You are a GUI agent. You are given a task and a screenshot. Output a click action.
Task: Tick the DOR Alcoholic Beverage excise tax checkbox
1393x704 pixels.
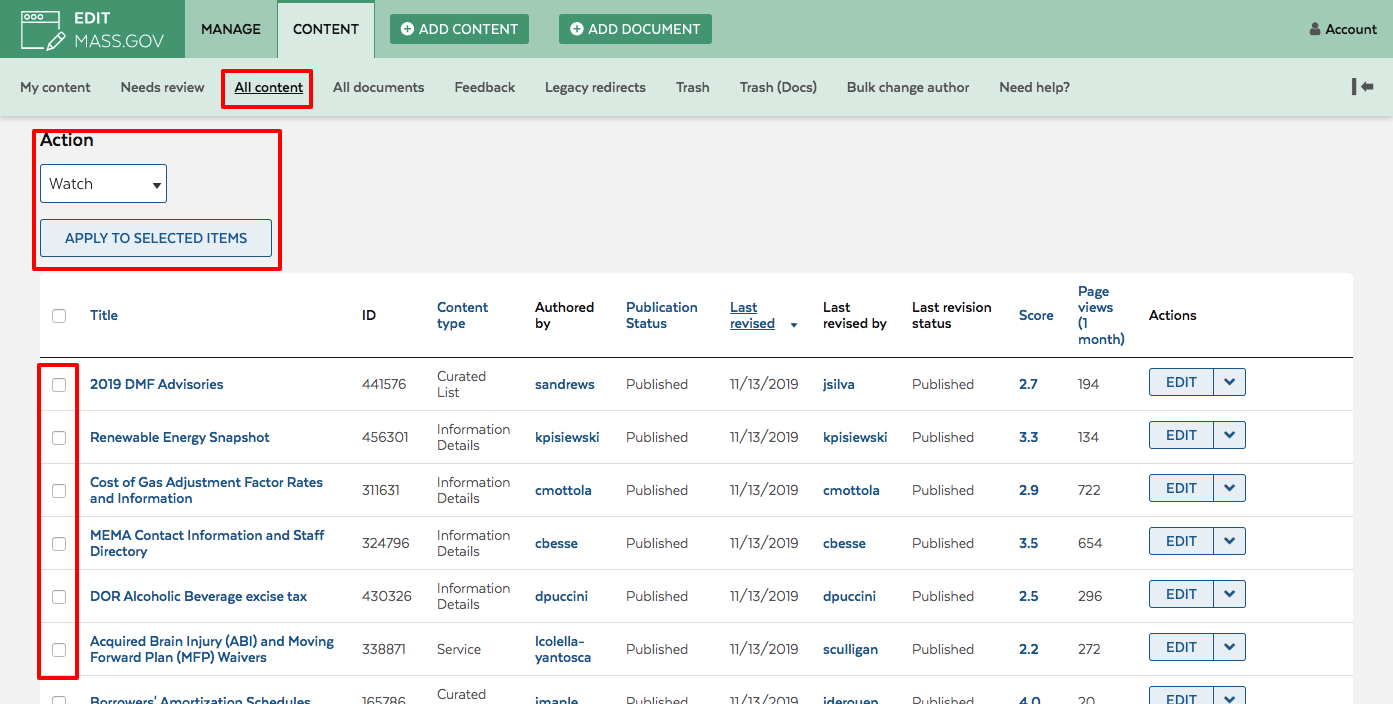59,597
